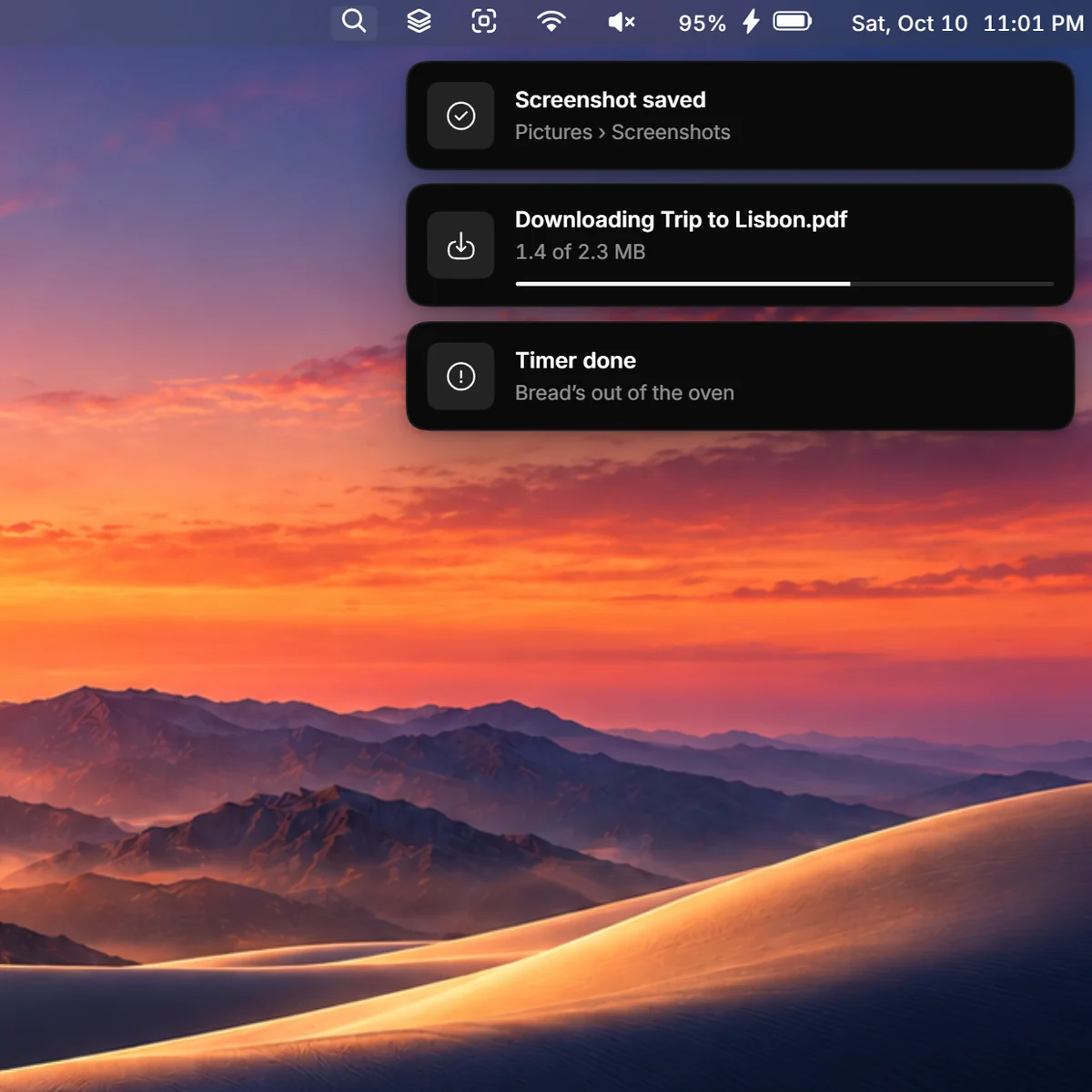The image size is (1092, 1092).
Task: Open the date Sat, Oct 10
Action: (x=909, y=24)
